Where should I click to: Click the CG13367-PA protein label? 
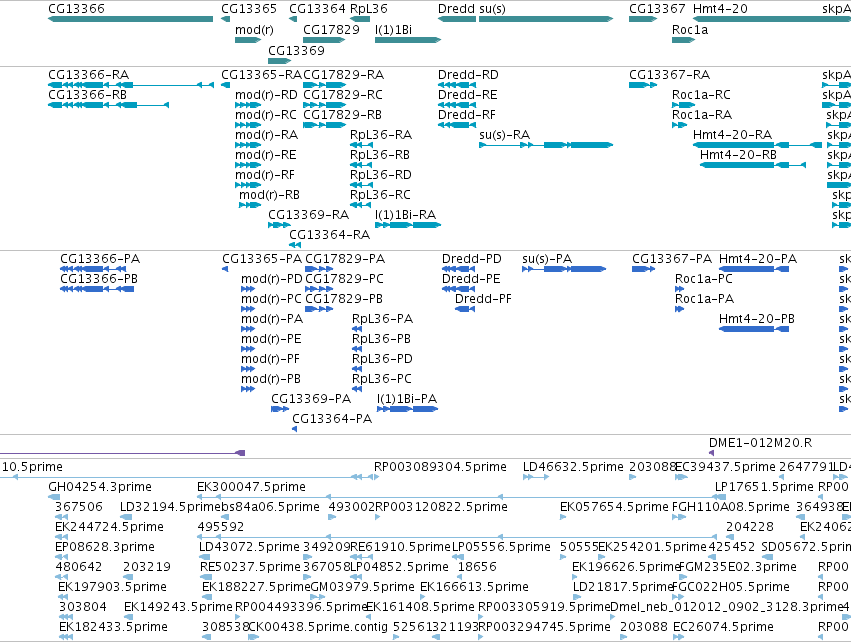[672, 258]
